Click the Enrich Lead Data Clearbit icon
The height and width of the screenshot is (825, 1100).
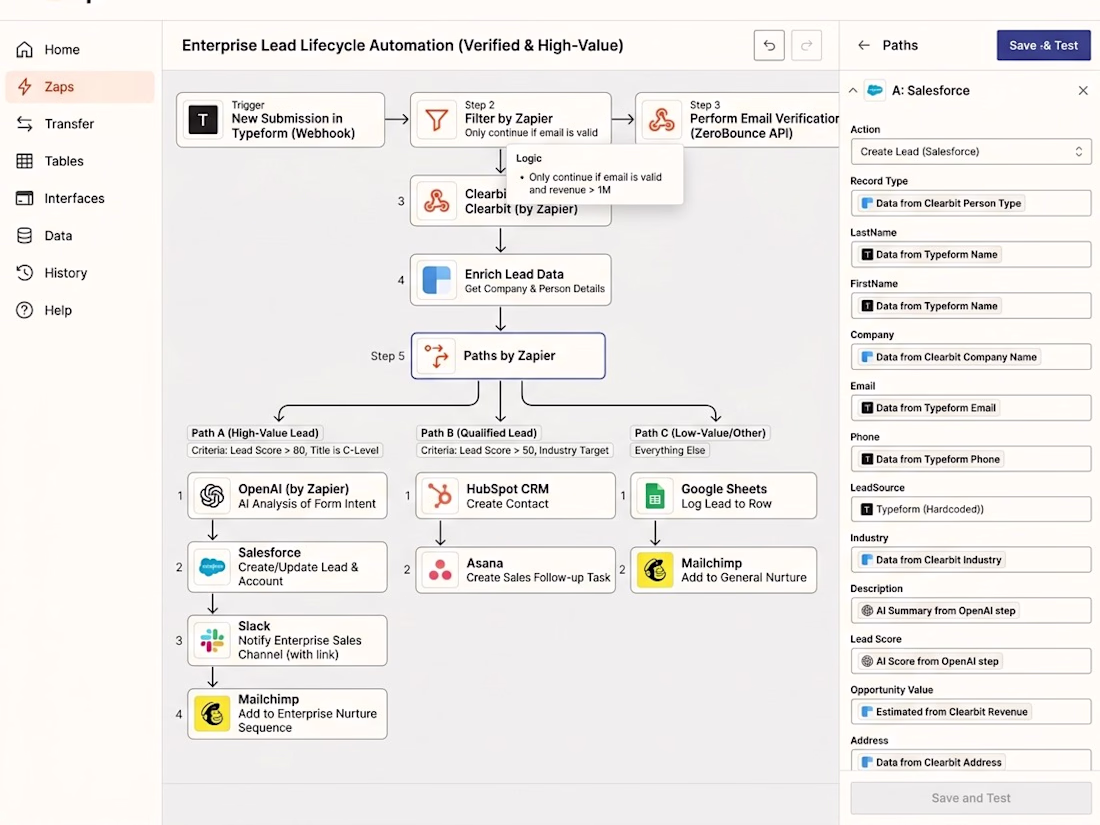(436, 280)
